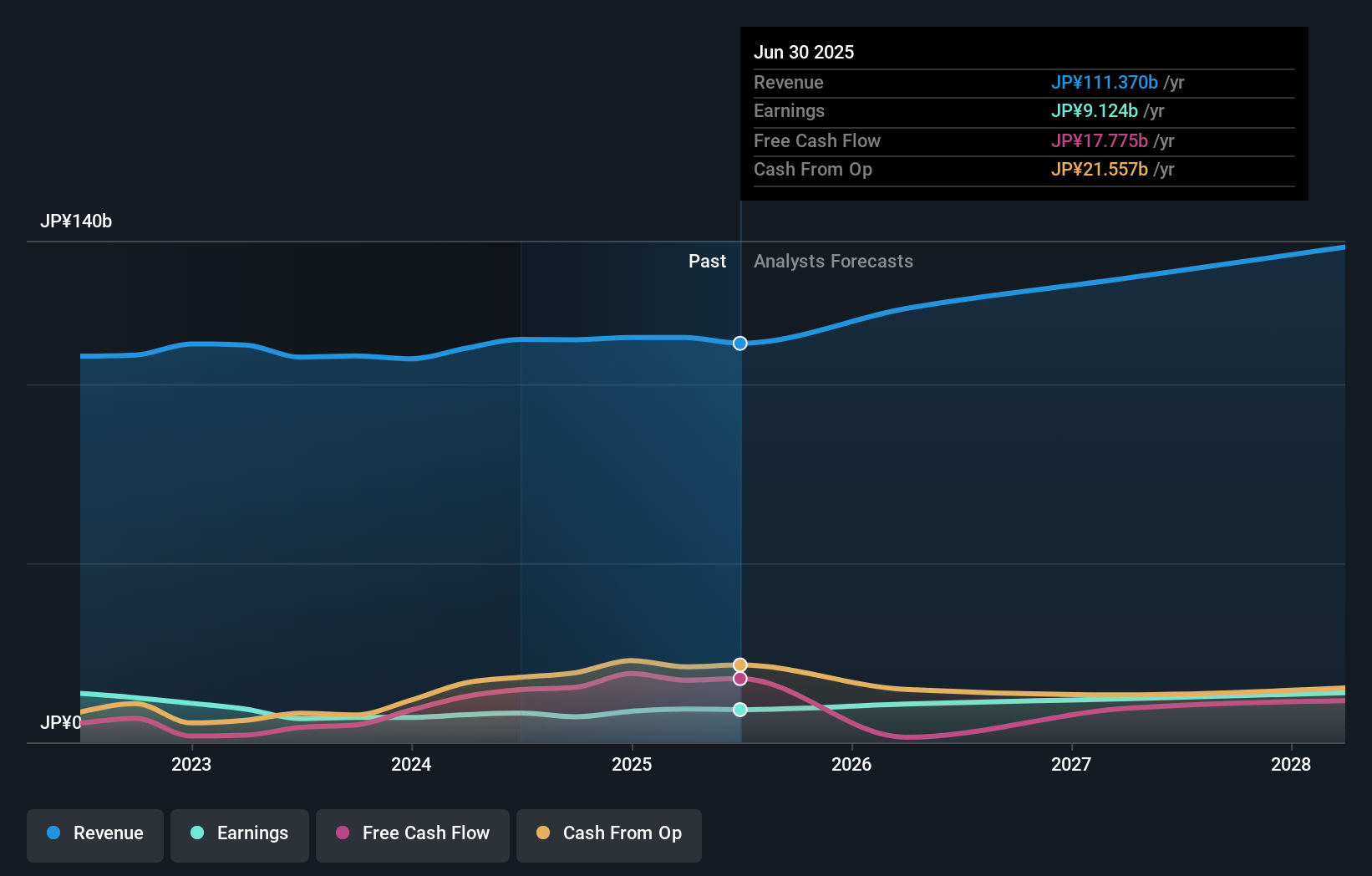This screenshot has height=876, width=1372.
Task: Click the orange Cash From Op marker dot
Action: click(x=739, y=664)
